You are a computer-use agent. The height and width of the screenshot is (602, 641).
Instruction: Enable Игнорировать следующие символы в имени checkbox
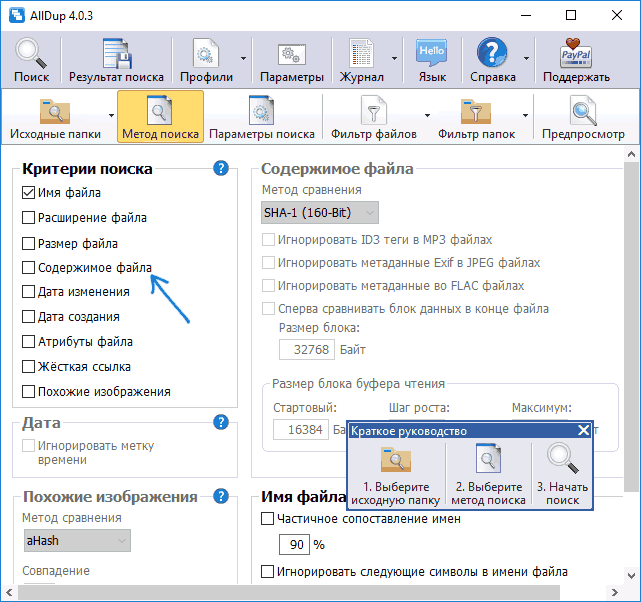pyautogui.click(x=267, y=571)
